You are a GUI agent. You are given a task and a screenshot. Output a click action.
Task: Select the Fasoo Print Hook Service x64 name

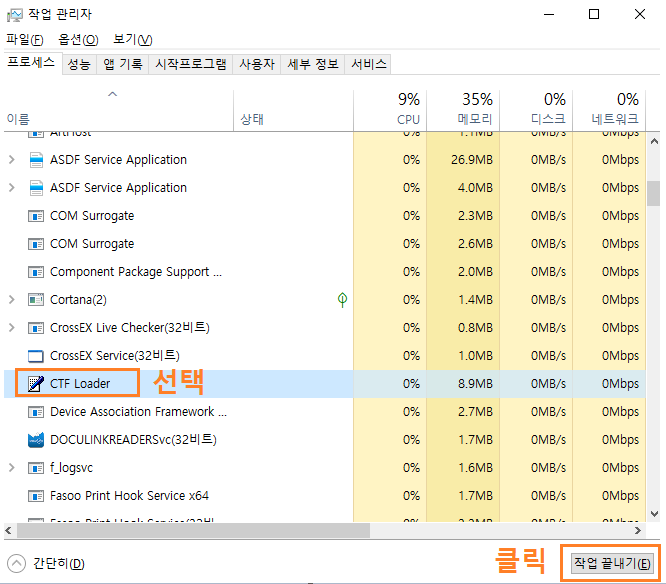(x=129, y=496)
